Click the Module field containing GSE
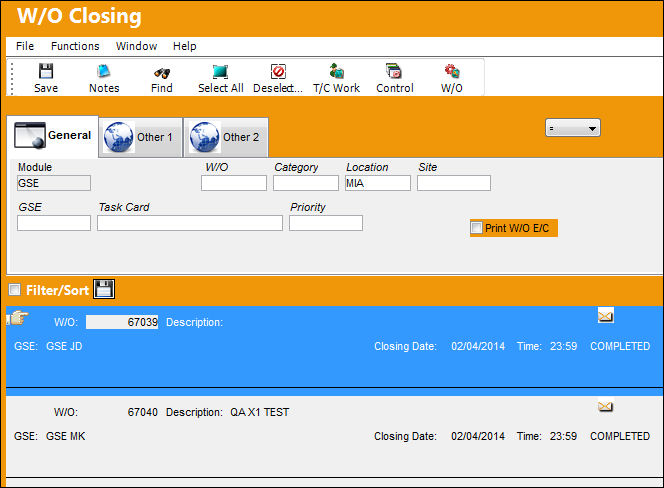 [54, 183]
